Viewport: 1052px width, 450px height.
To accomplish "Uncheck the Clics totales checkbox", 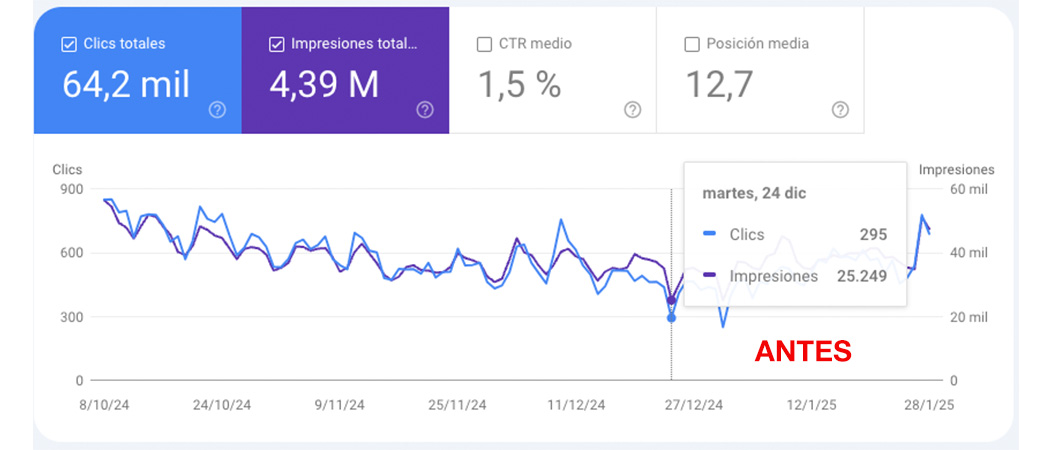I will [x=69, y=44].
